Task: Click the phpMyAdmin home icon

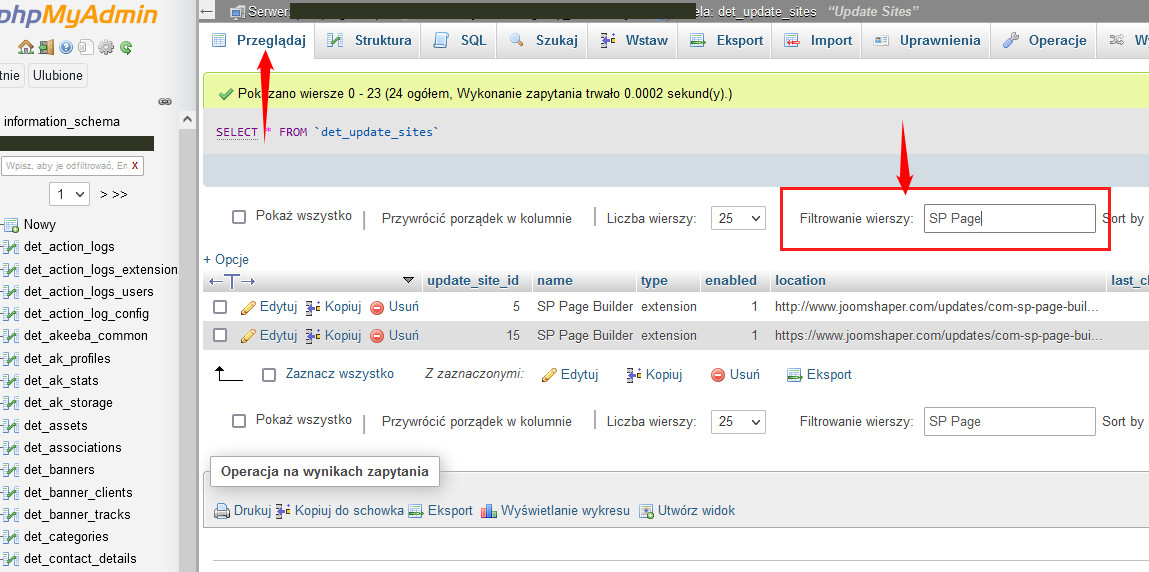Action: (26, 47)
